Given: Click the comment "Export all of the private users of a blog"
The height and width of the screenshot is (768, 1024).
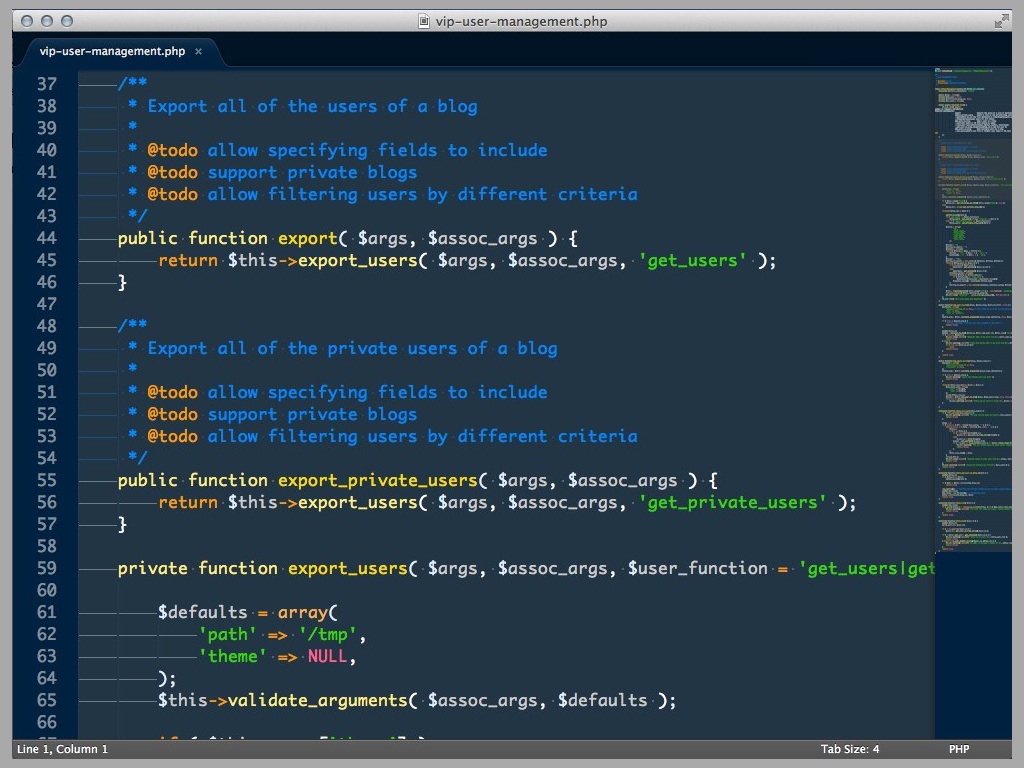Looking at the screenshot, I should pos(352,349).
